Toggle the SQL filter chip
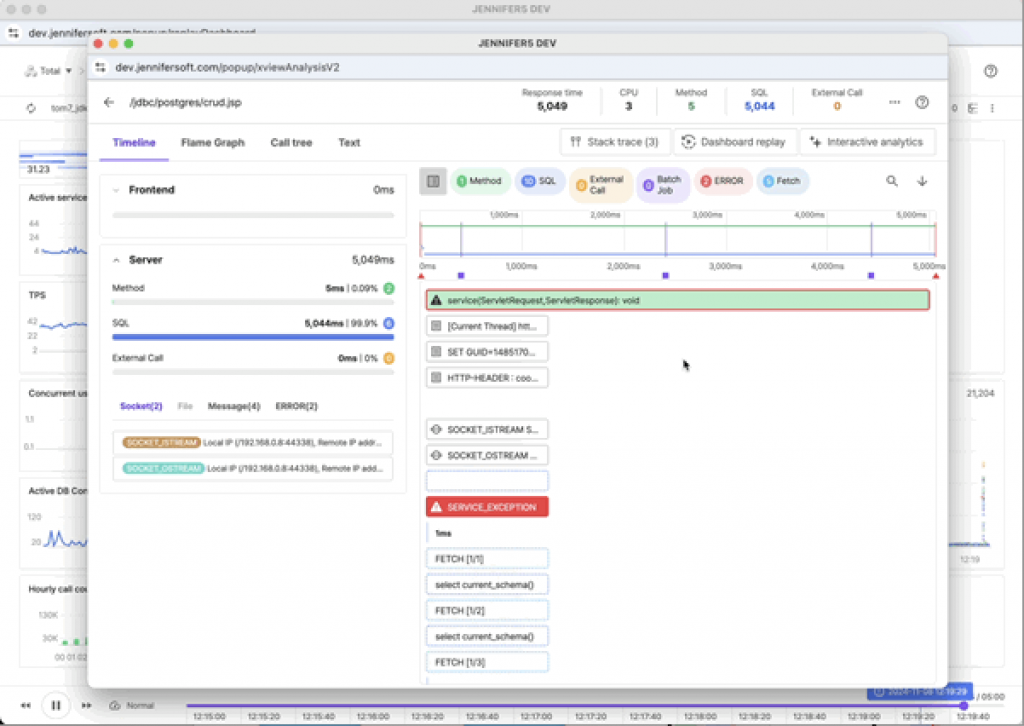Image resolution: width=1024 pixels, height=726 pixels. pyautogui.click(x=540, y=181)
